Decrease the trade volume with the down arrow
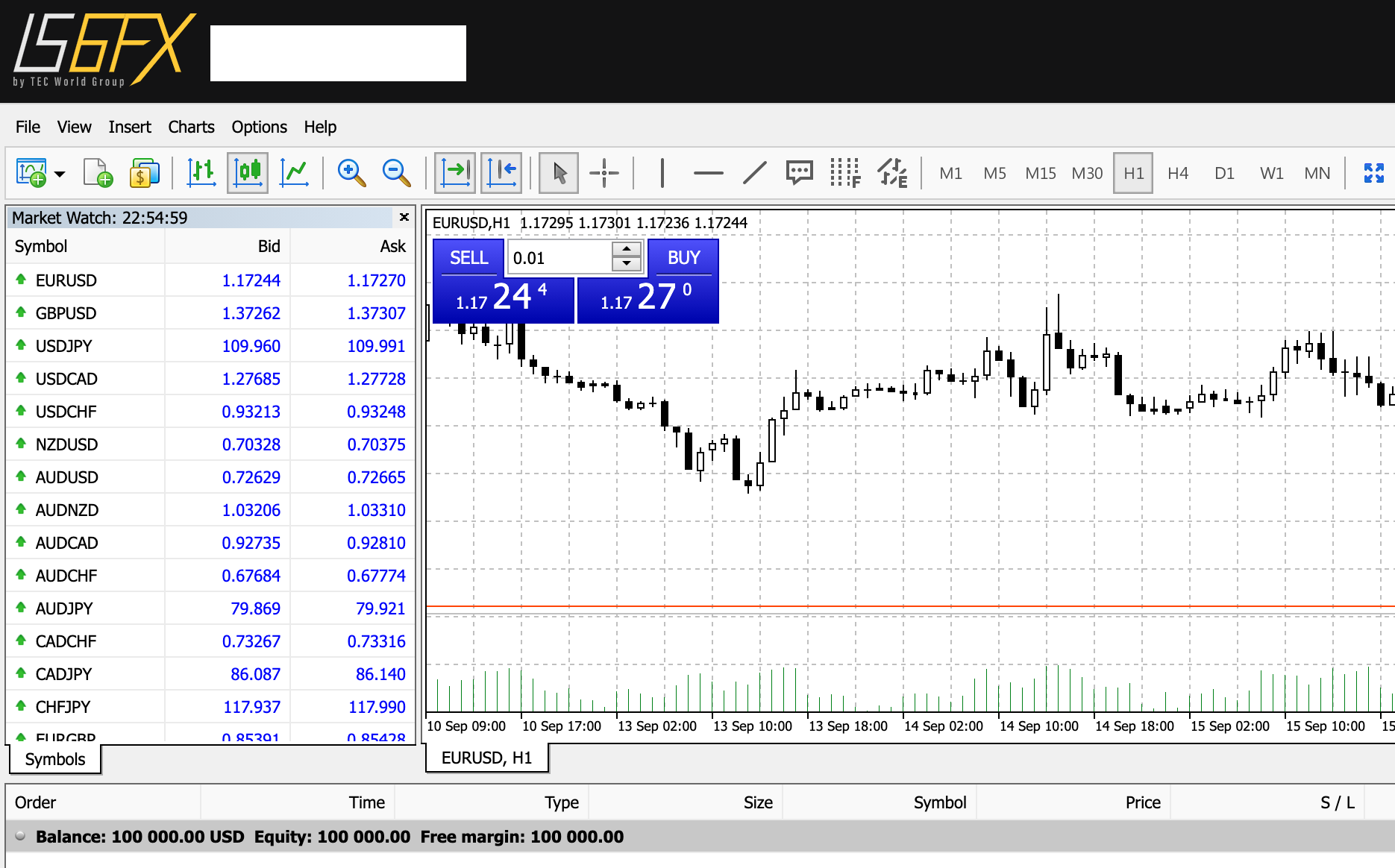Image resolution: width=1395 pixels, height=868 pixels. pyautogui.click(x=627, y=264)
